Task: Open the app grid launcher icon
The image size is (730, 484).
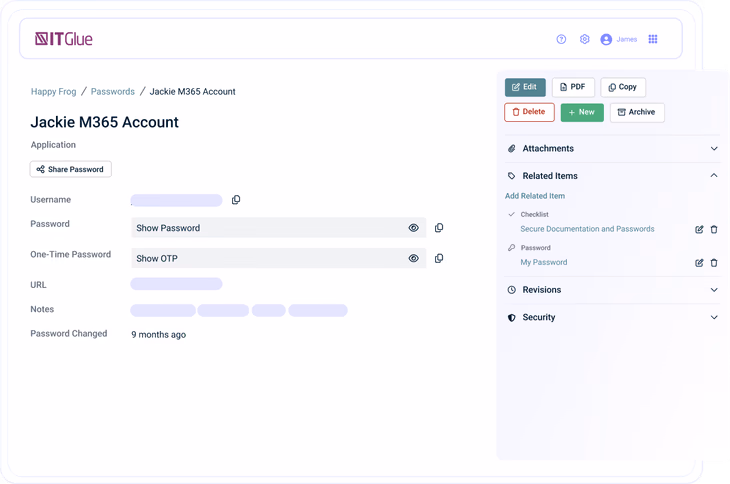Action: [653, 40]
